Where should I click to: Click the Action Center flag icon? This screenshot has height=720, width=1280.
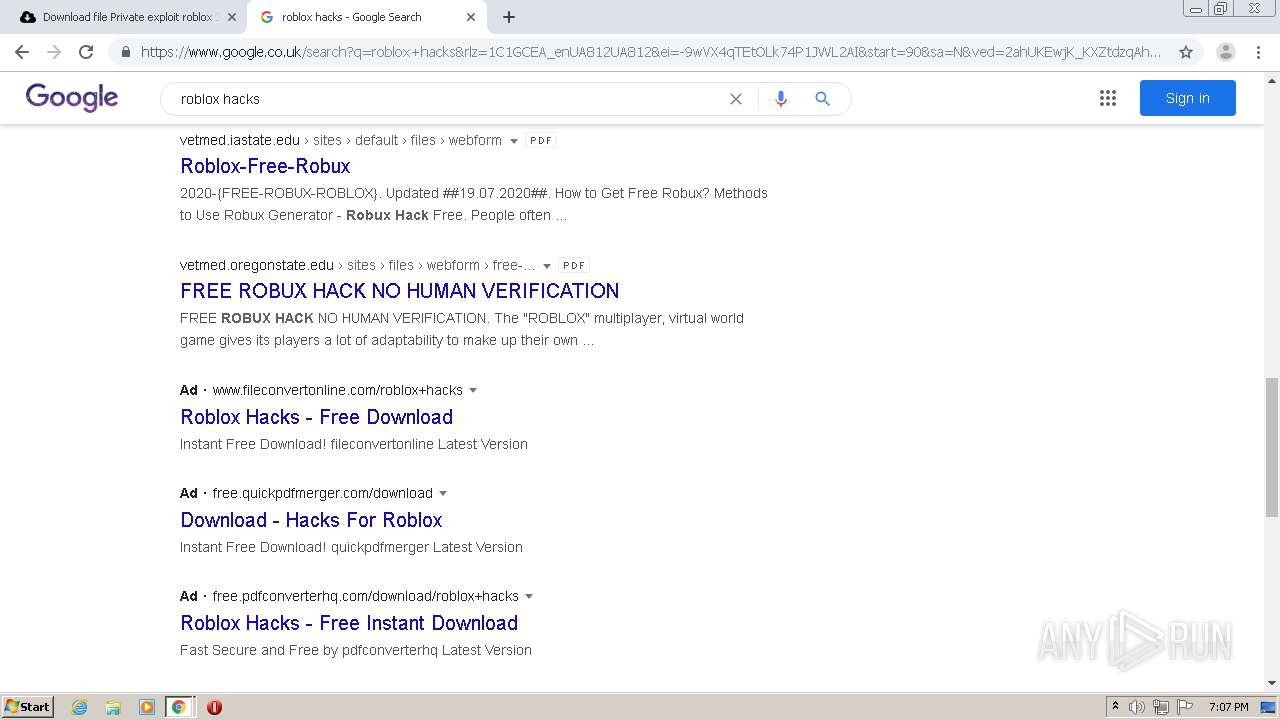pyautogui.click(x=1185, y=707)
